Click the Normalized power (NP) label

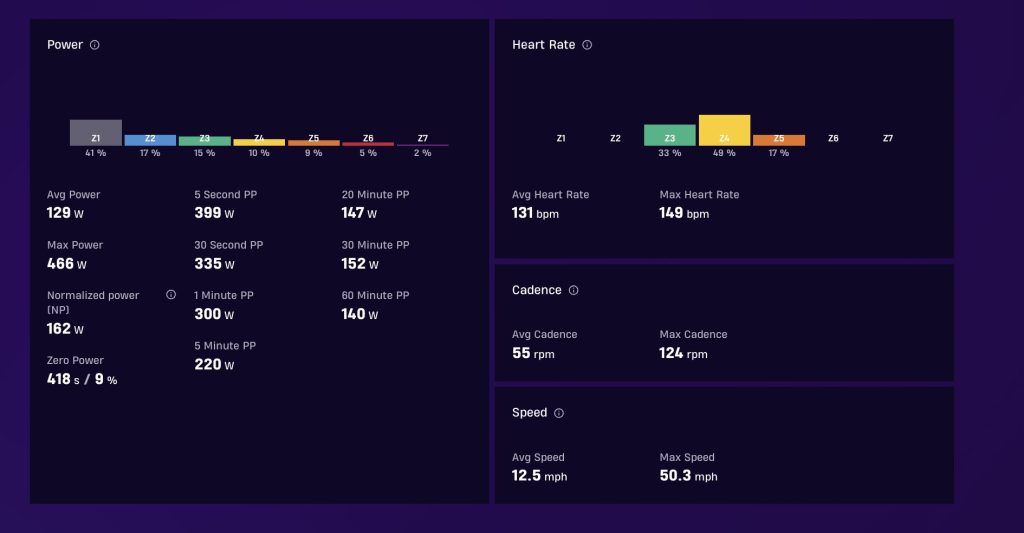click(93, 302)
